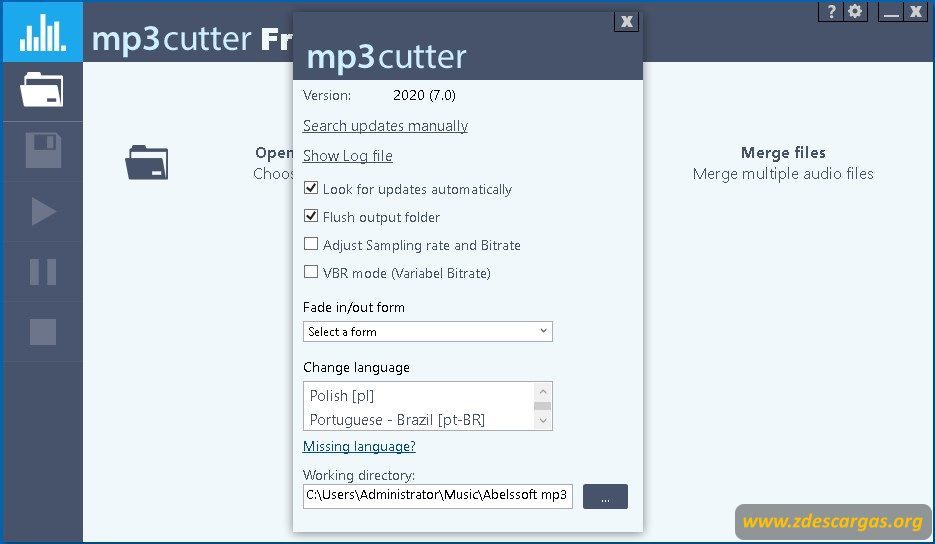Close the mp3cutter settings dialog

[x=626, y=22]
